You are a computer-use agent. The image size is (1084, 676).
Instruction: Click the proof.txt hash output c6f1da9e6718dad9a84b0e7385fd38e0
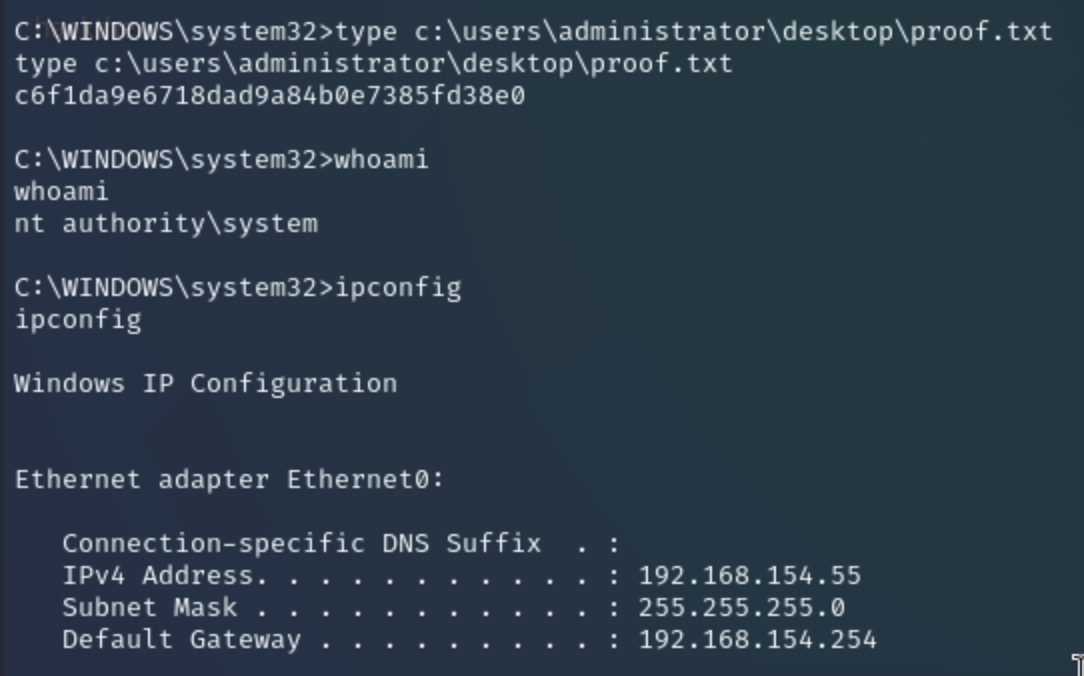pyautogui.click(x=269, y=96)
